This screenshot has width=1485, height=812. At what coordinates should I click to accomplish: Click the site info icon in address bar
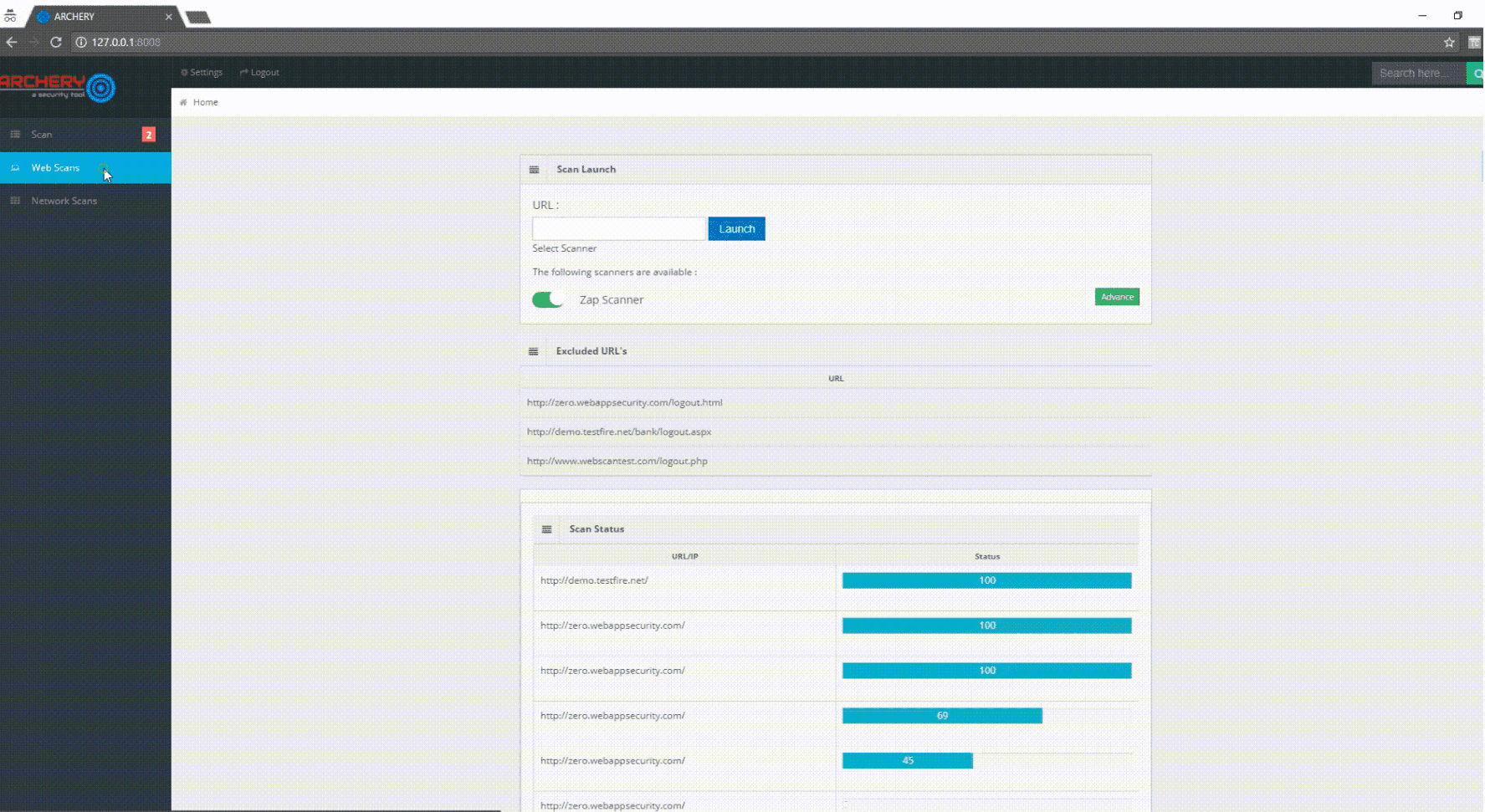pyautogui.click(x=81, y=42)
